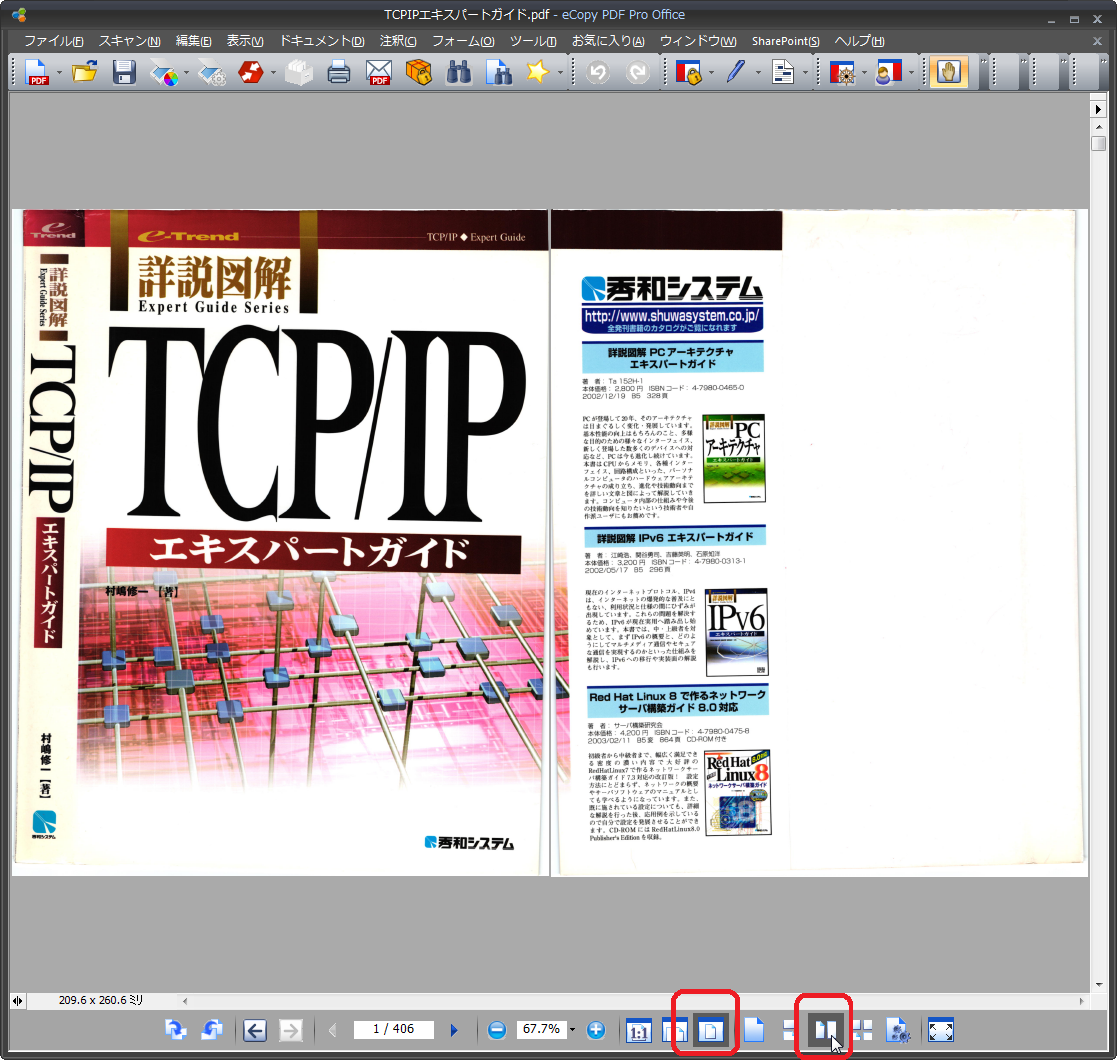Select the pencil annotation tool

coord(736,72)
